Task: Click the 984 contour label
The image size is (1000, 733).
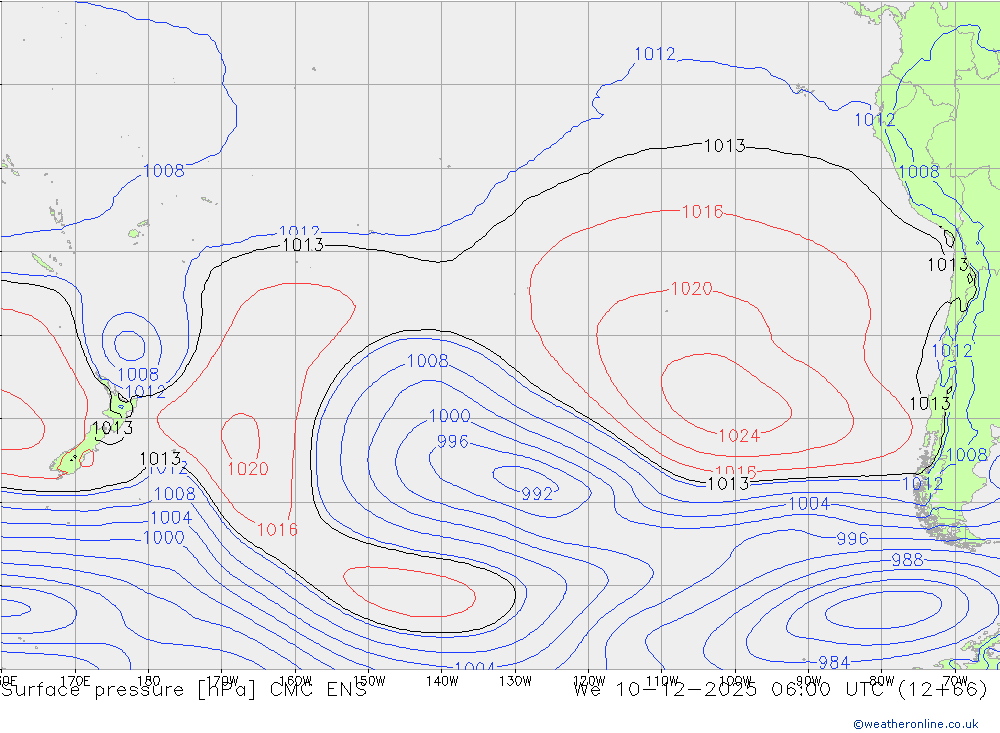Action: [x=834, y=663]
